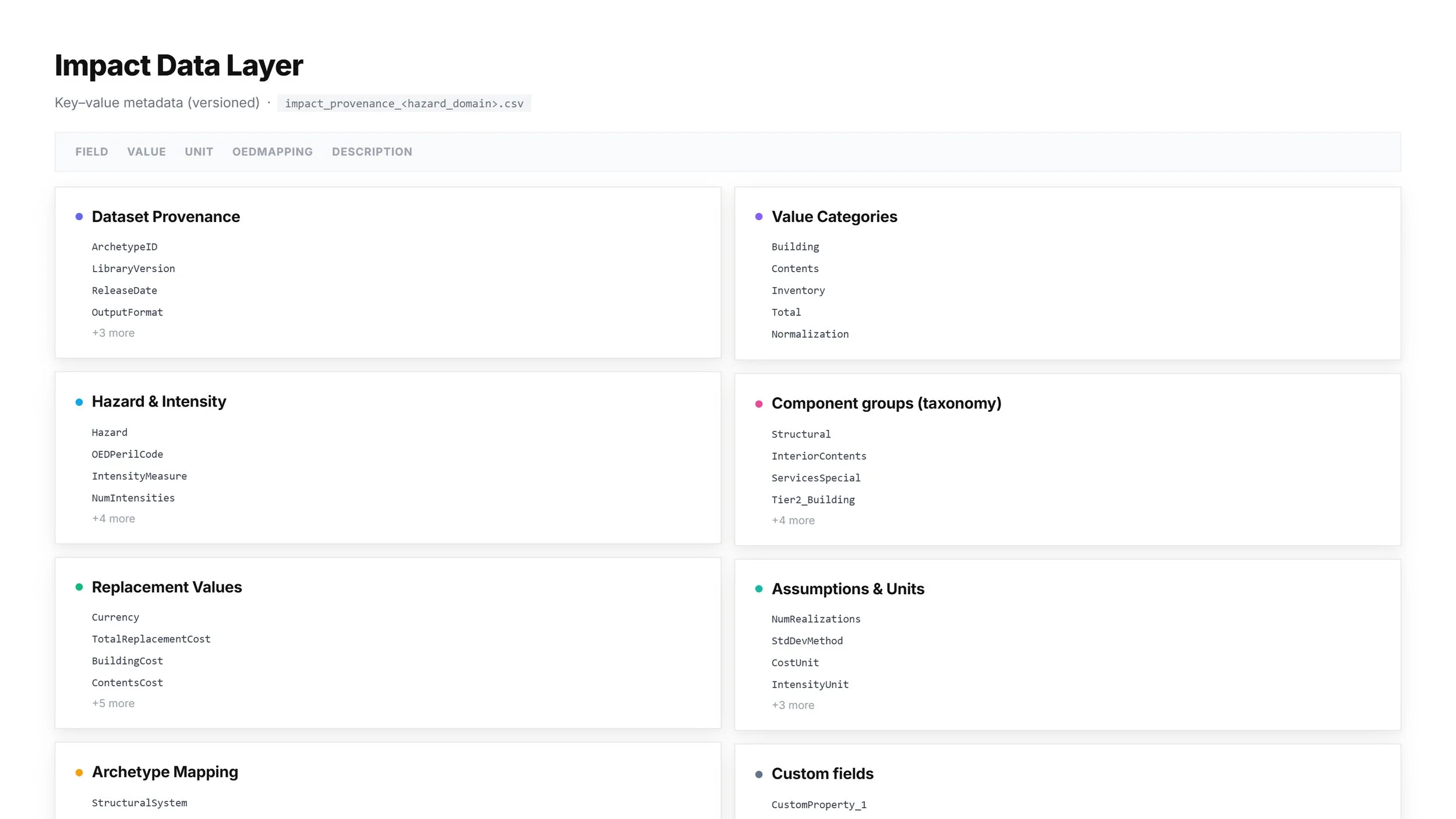Show '+4 more' in Component groups
The image size is (1456, 819).
coord(793,520)
